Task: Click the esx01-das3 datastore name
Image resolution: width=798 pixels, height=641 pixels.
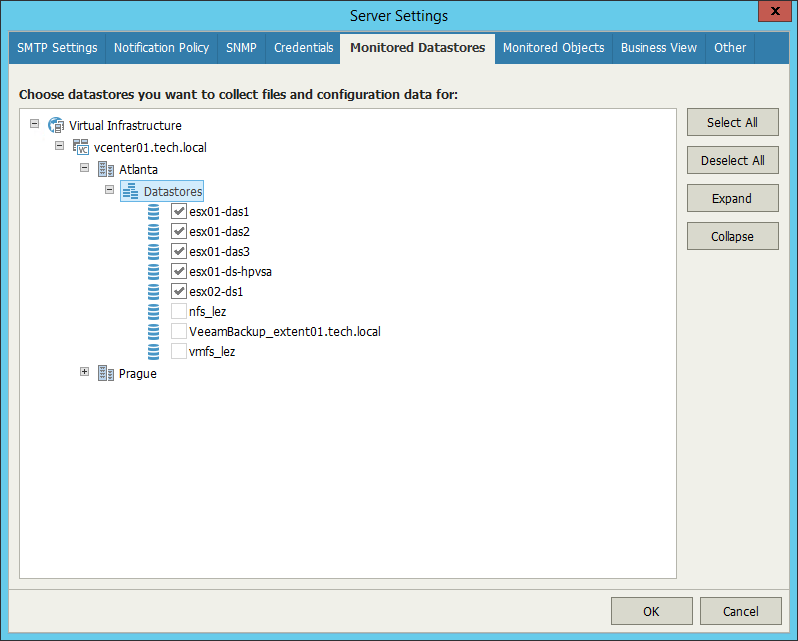Action: tap(219, 251)
